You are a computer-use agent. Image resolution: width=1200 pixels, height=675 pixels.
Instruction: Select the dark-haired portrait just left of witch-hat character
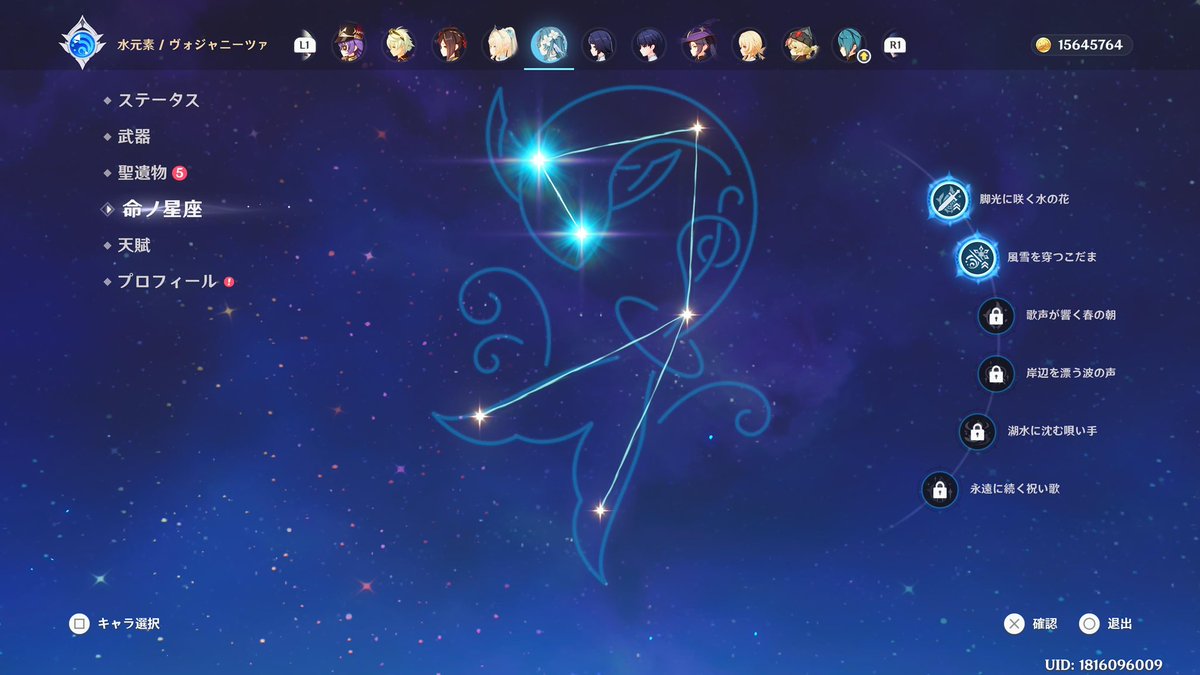point(649,44)
